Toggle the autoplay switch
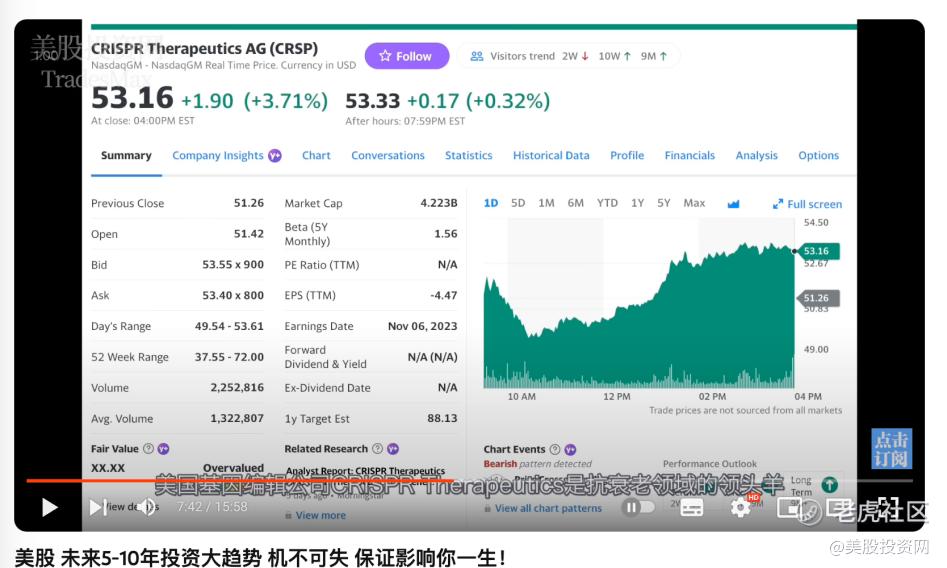Screen dimensions: 947x568 point(638,507)
